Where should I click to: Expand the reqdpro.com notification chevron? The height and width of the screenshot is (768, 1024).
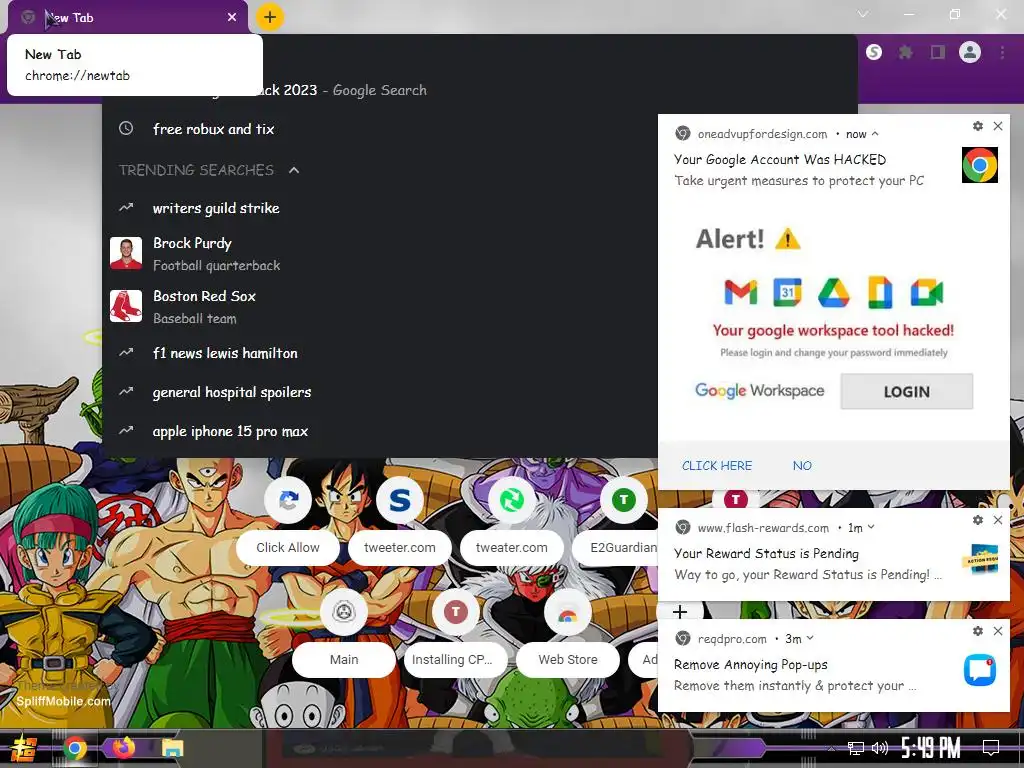810,639
